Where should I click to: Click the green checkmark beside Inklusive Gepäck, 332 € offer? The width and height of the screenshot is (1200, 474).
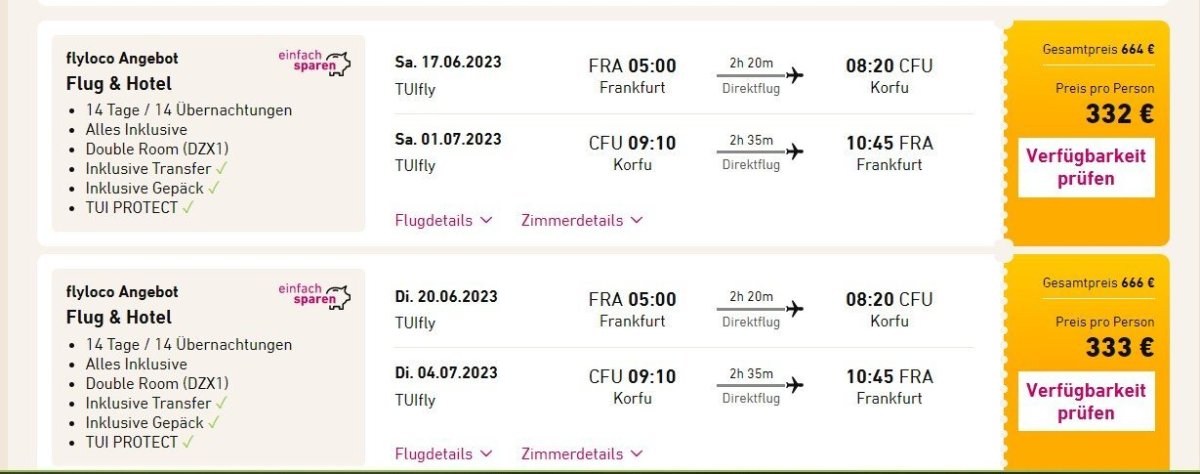pyautogui.click(x=214, y=187)
